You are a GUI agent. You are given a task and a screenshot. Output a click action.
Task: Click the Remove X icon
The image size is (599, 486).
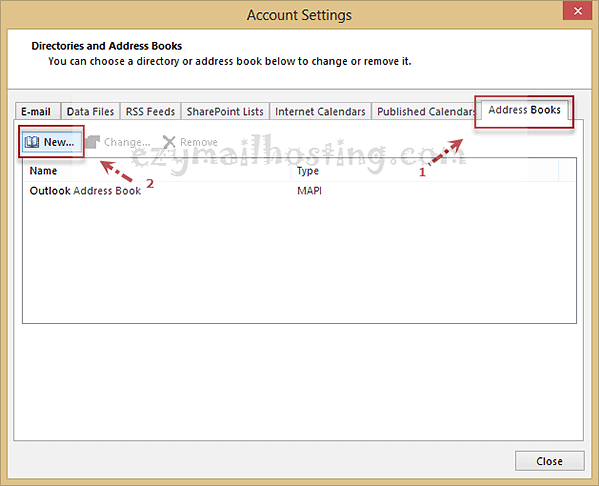[169, 142]
